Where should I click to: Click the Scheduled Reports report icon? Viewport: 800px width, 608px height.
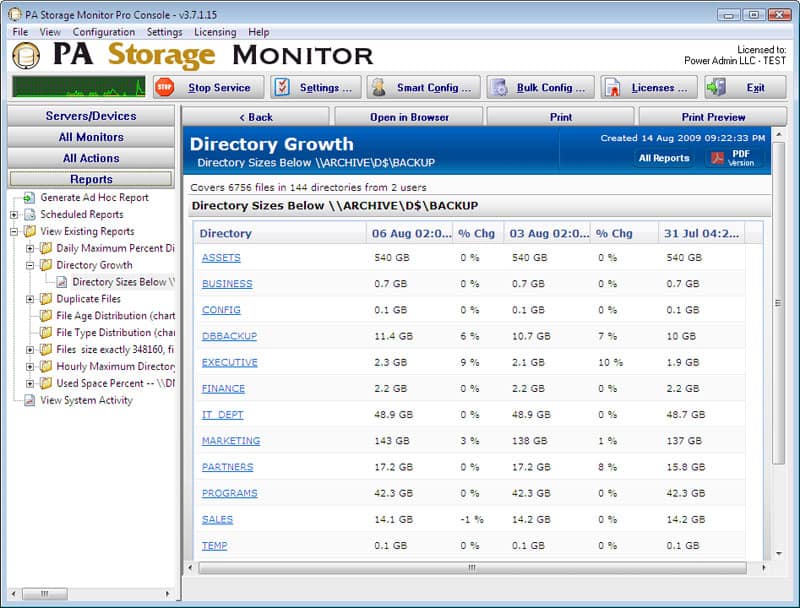point(32,214)
